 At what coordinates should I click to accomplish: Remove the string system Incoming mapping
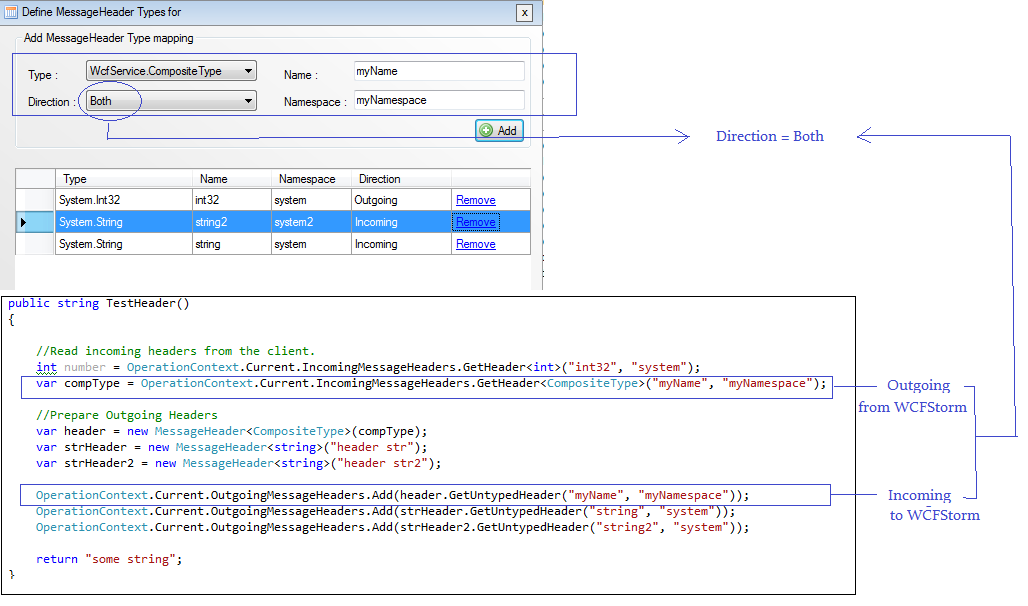point(475,244)
